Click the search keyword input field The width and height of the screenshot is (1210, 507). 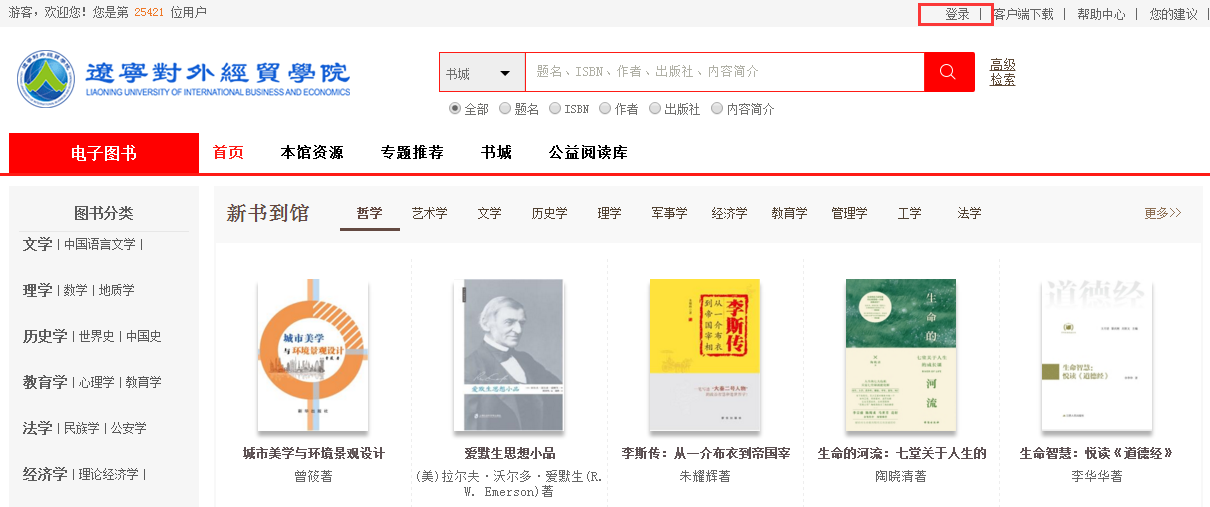tap(724, 72)
